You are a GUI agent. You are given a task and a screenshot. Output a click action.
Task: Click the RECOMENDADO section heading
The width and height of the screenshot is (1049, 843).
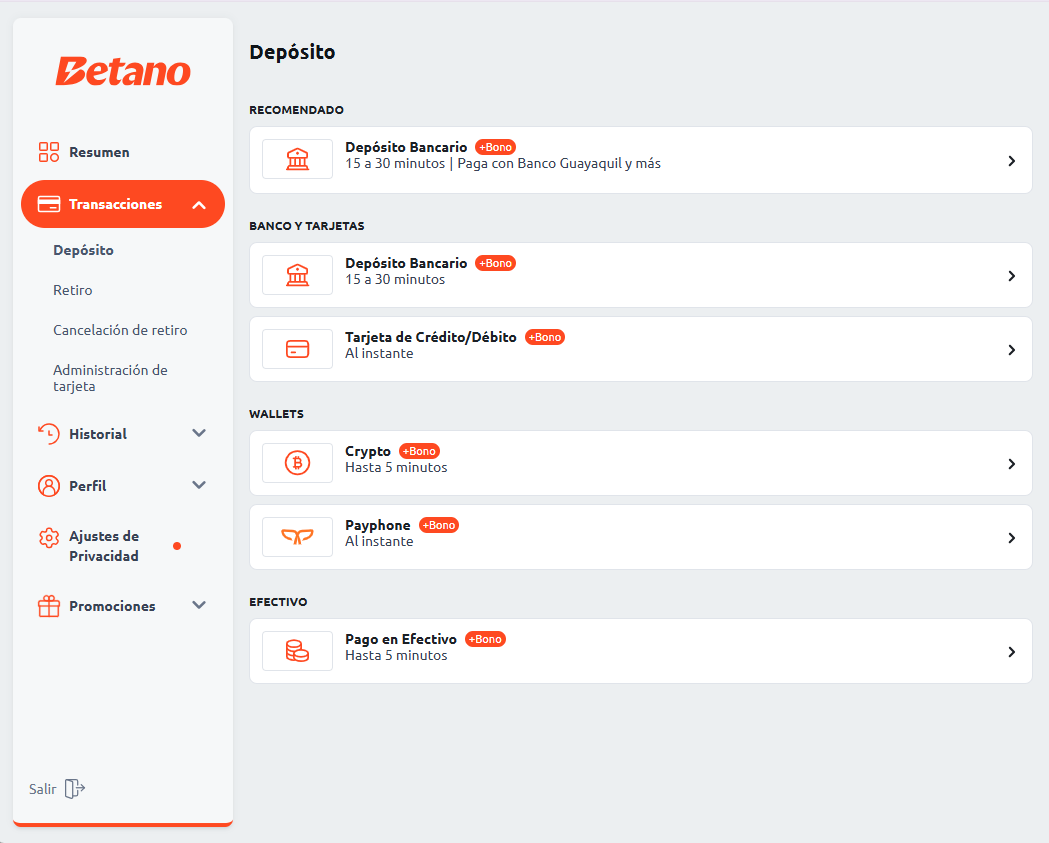[x=296, y=110]
